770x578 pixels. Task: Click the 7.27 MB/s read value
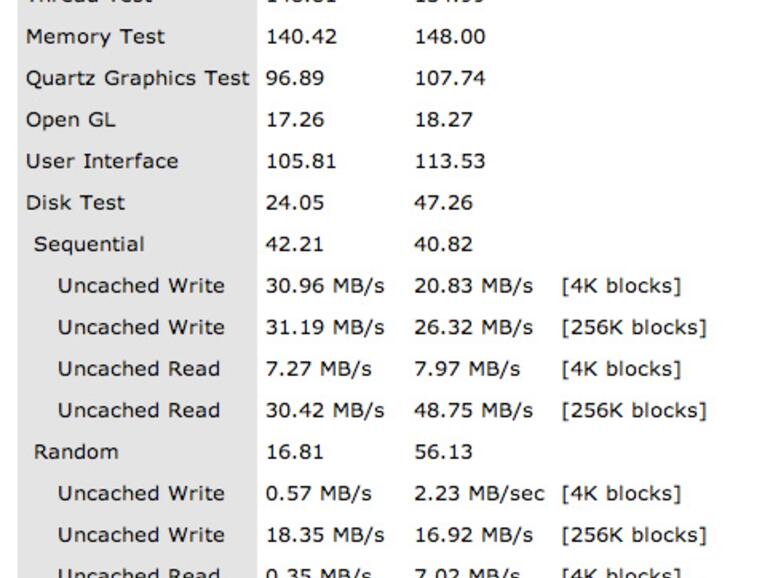tap(318, 369)
